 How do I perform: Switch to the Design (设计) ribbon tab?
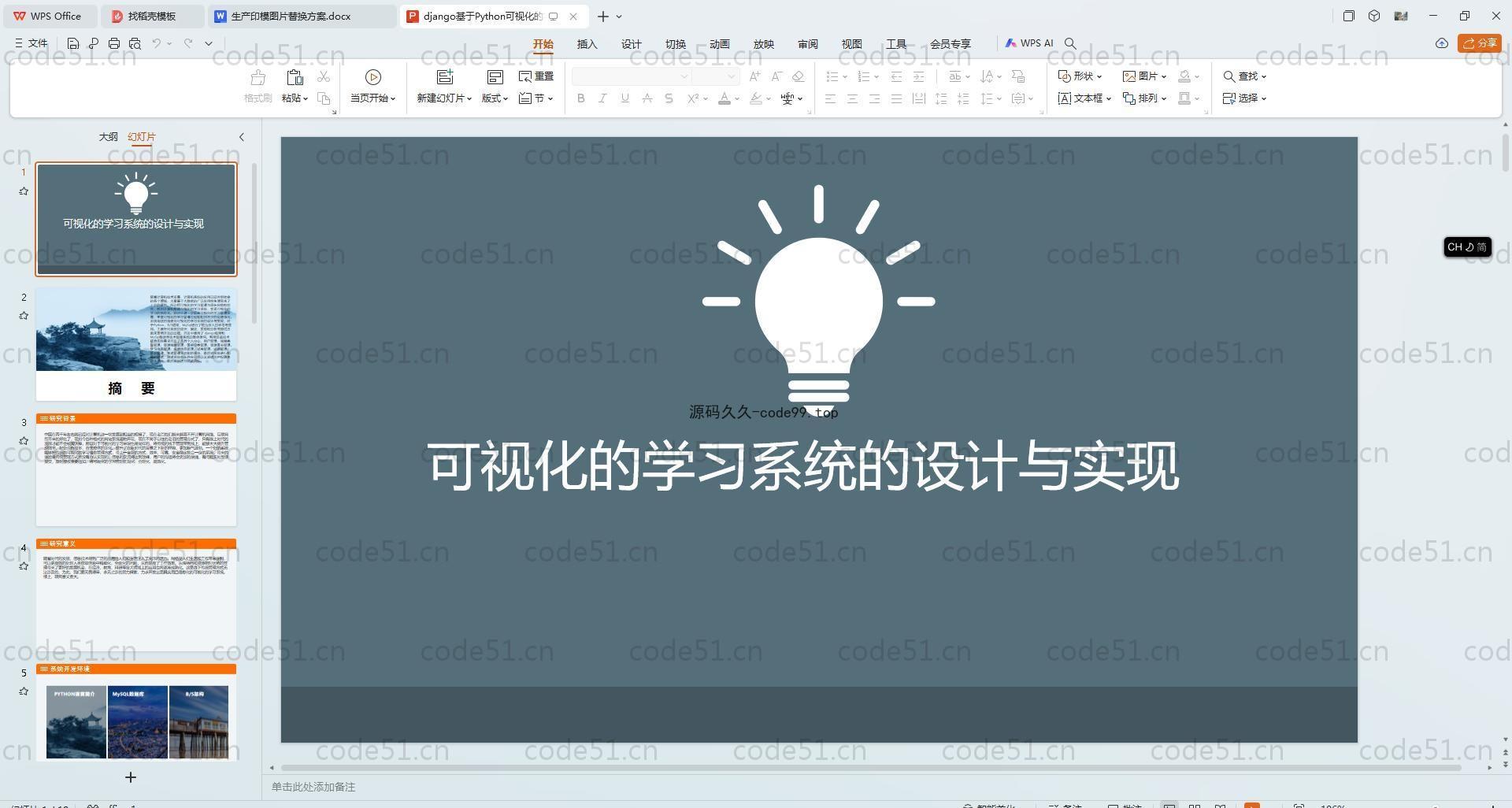(x=632, y=44)
